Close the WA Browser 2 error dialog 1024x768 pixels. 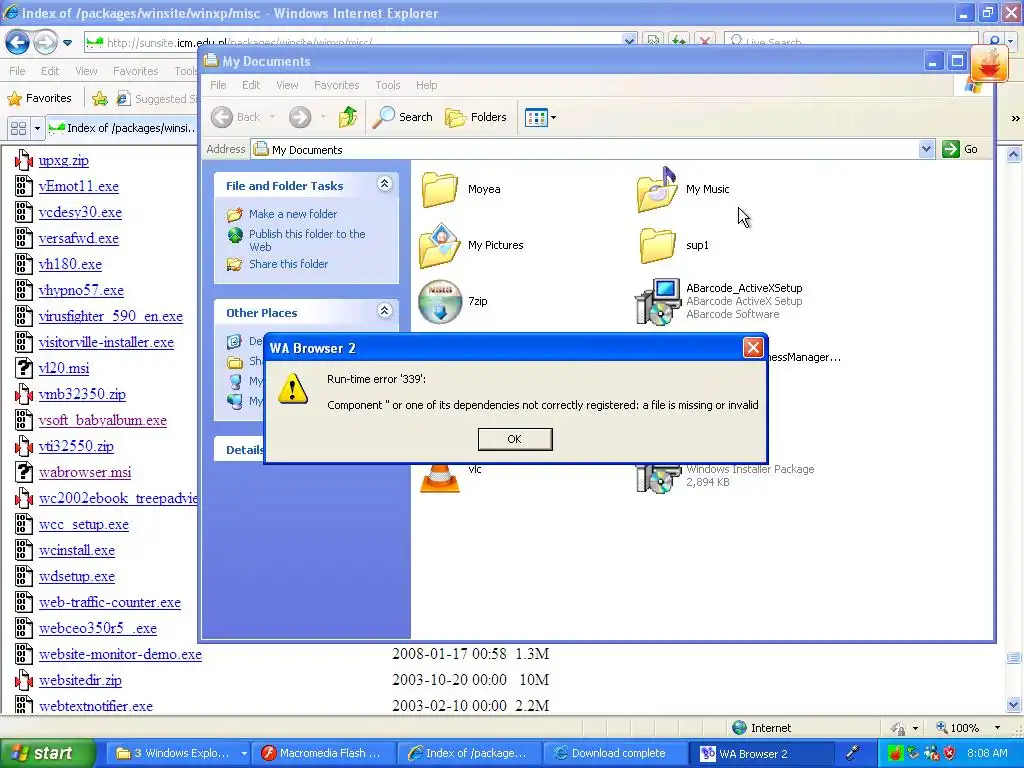752,347
